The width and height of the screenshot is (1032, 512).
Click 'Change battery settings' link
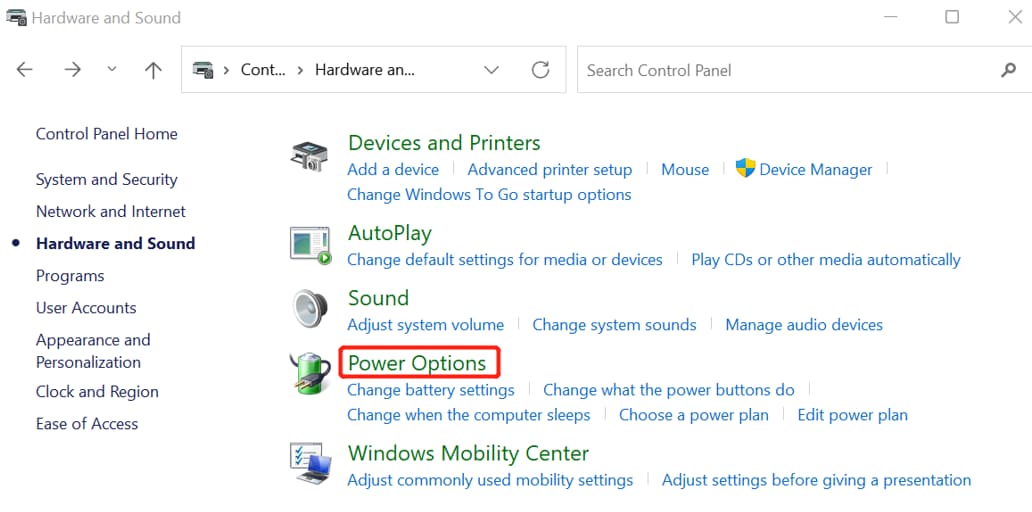430,390
